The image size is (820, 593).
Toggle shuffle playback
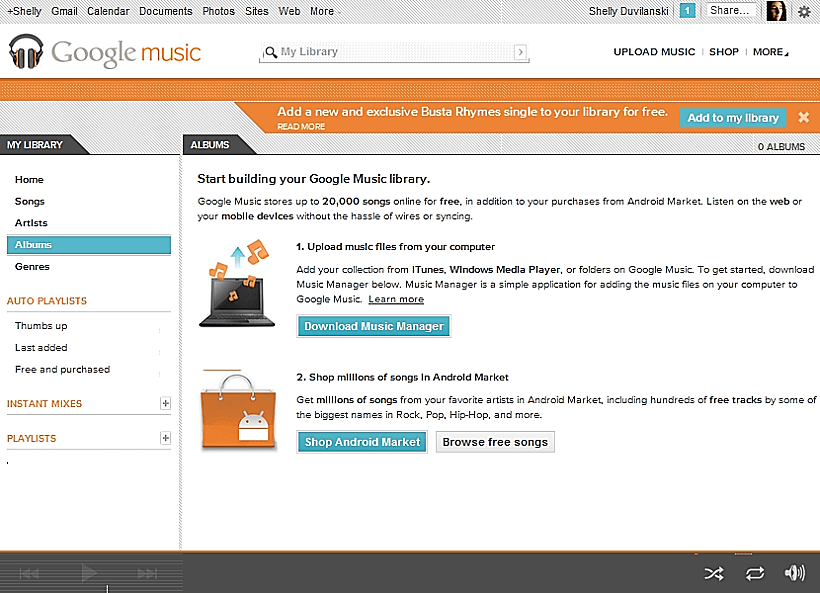tap(714, 573)
